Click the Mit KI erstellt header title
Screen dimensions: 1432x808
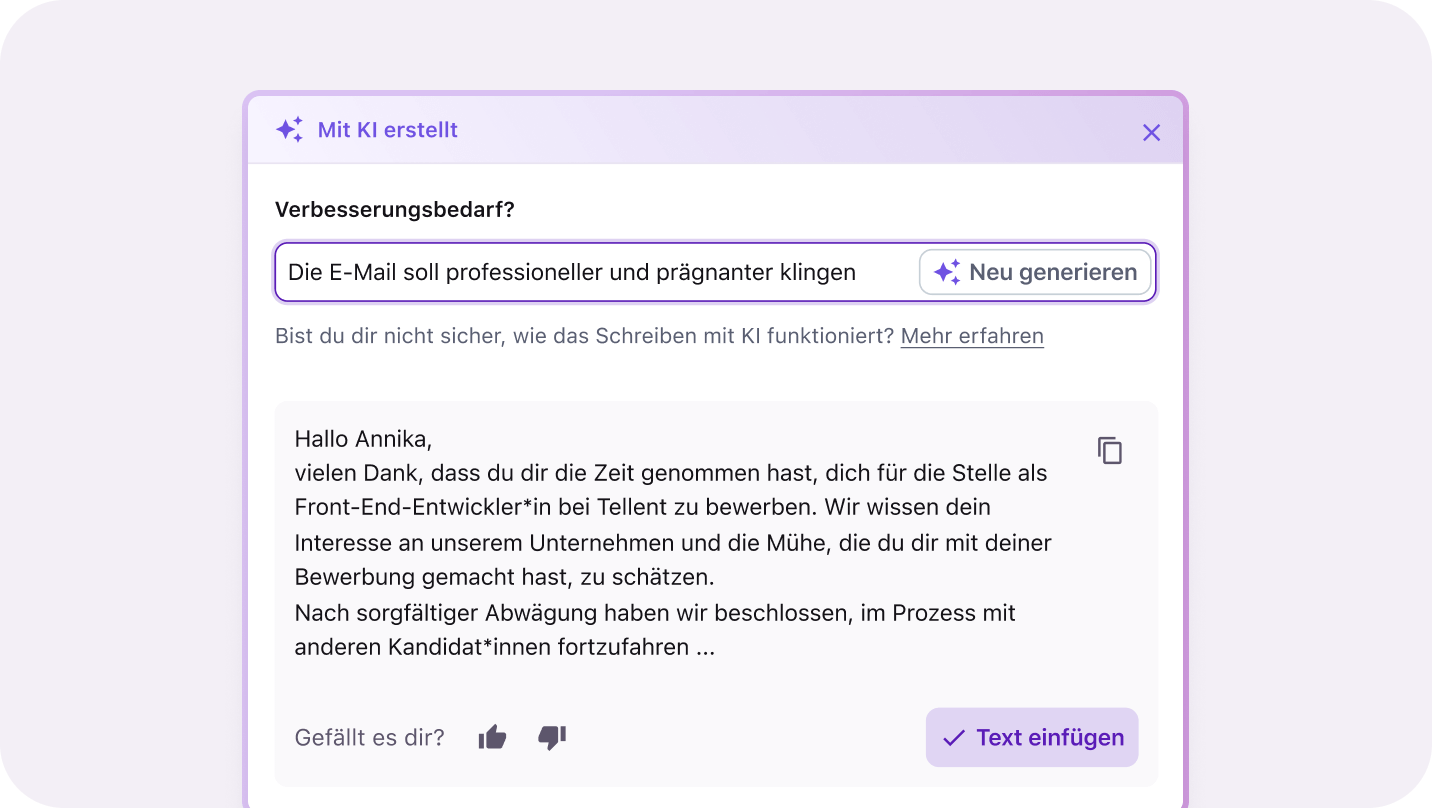387,130
